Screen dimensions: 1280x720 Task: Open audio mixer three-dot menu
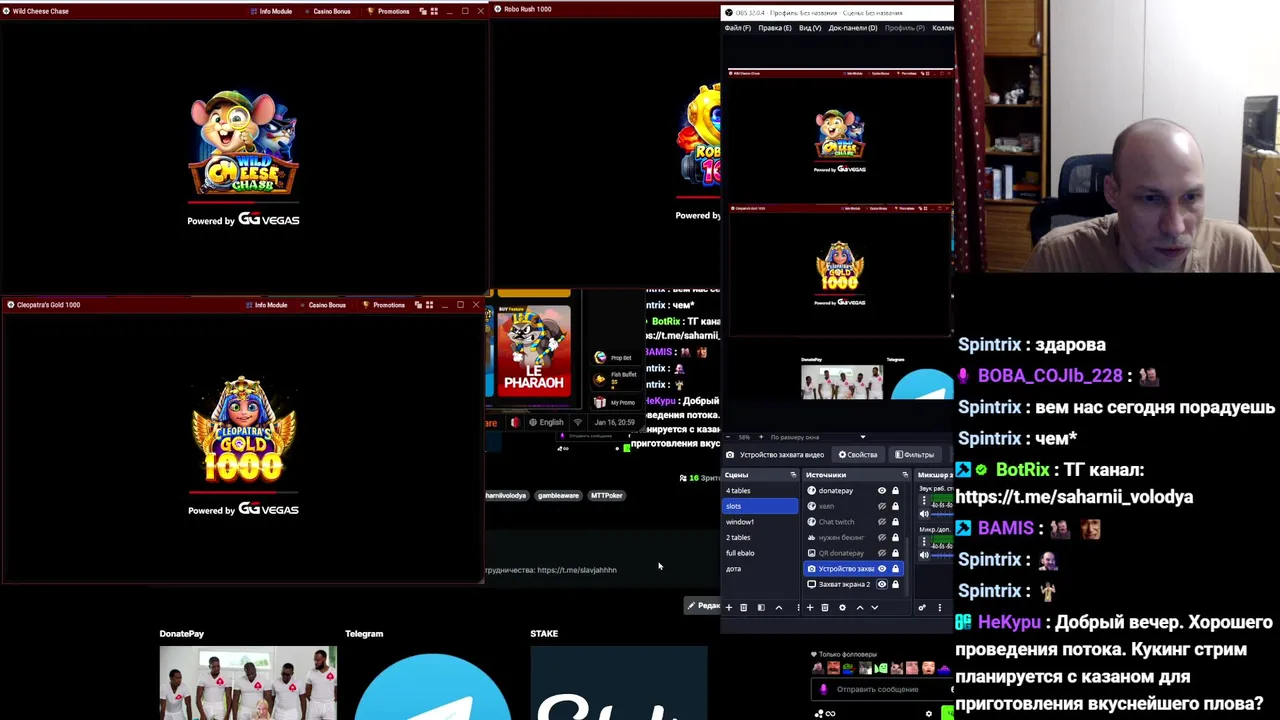[940, 608]
